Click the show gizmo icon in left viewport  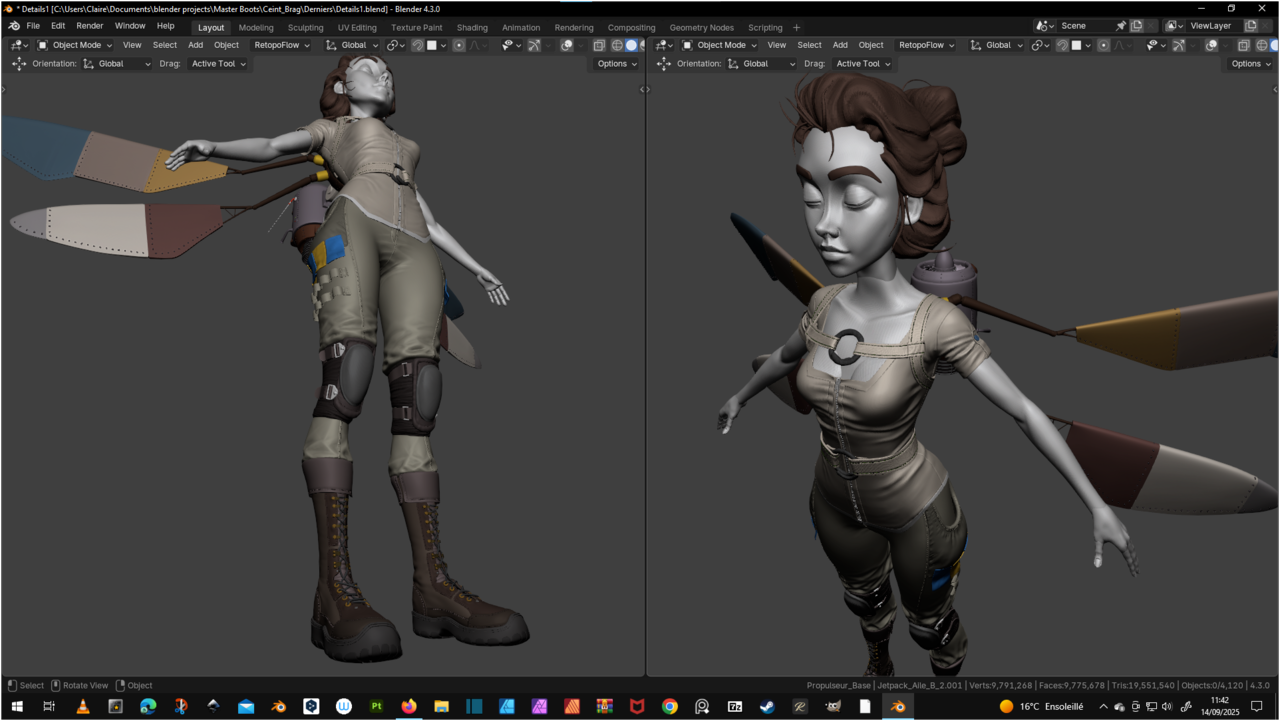pyautogui.click(x=534, y=45)
